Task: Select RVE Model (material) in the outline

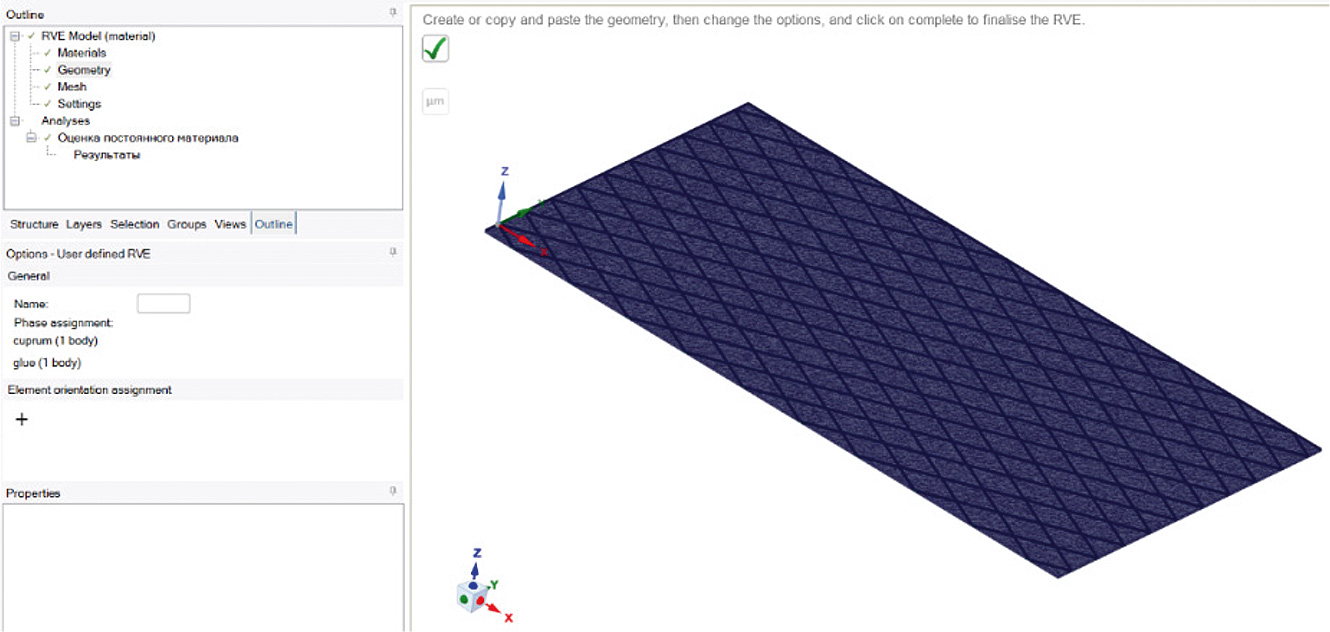Action: (x=98, y=36)
